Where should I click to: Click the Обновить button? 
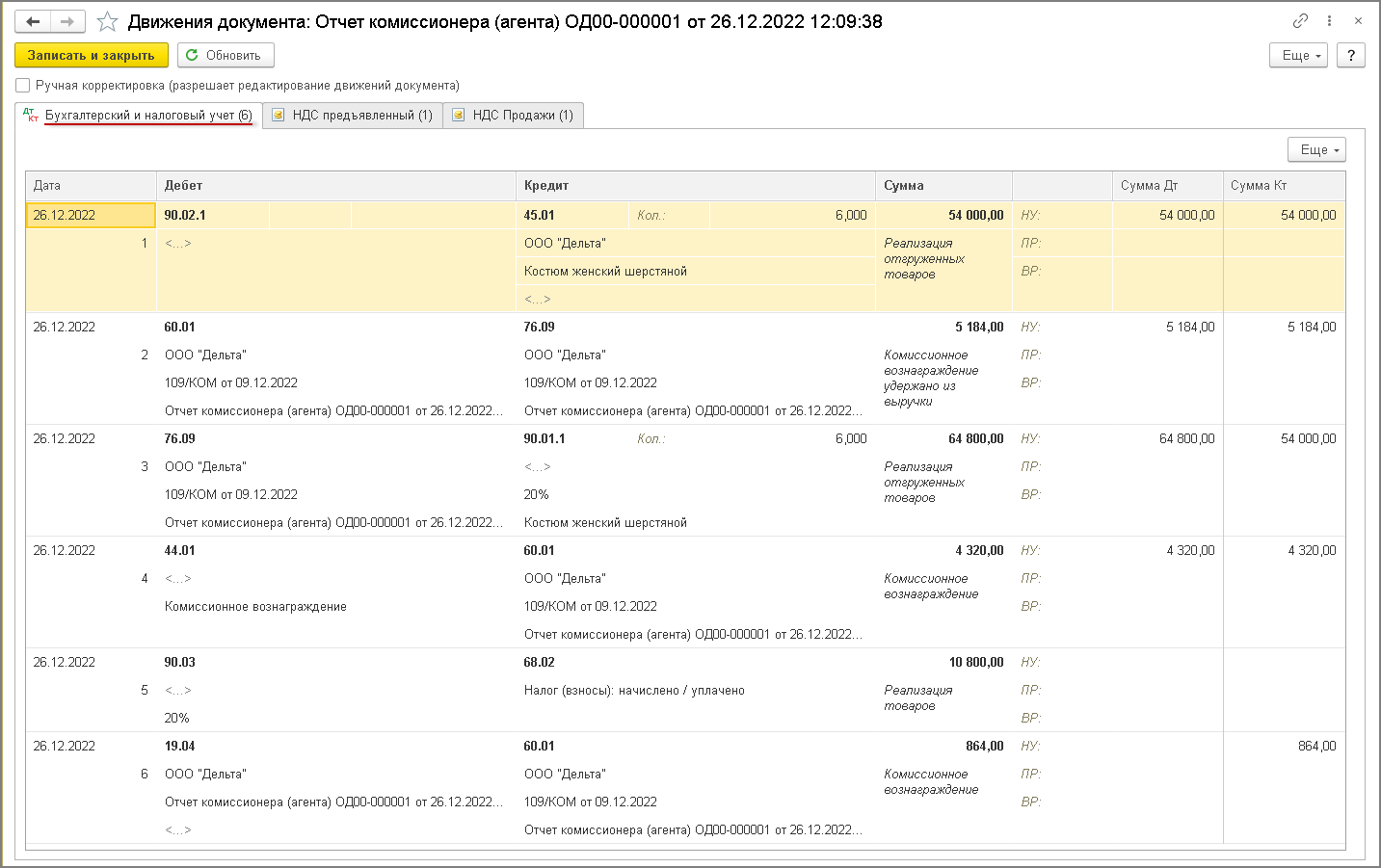click(226, 56)
